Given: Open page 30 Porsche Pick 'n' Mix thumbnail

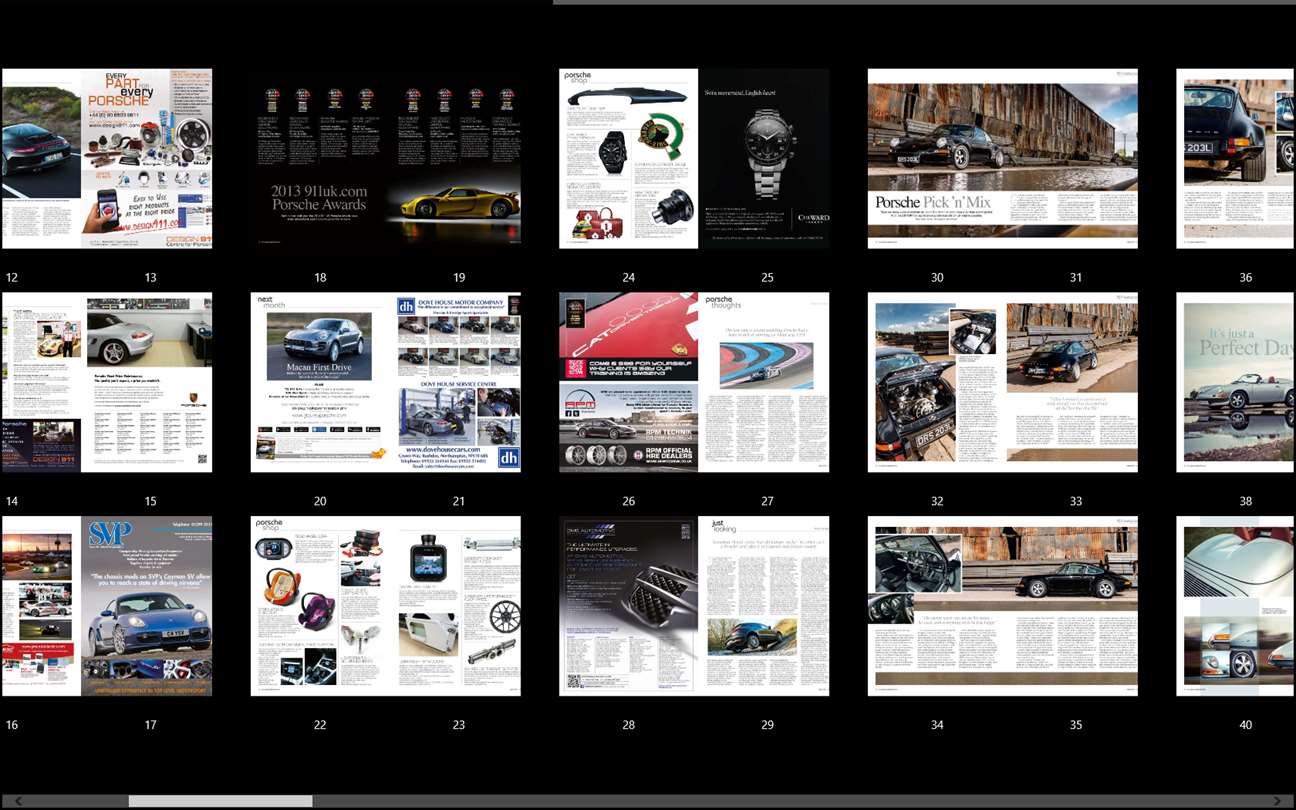Looking at the screenshot, I should tap(936, 158).
